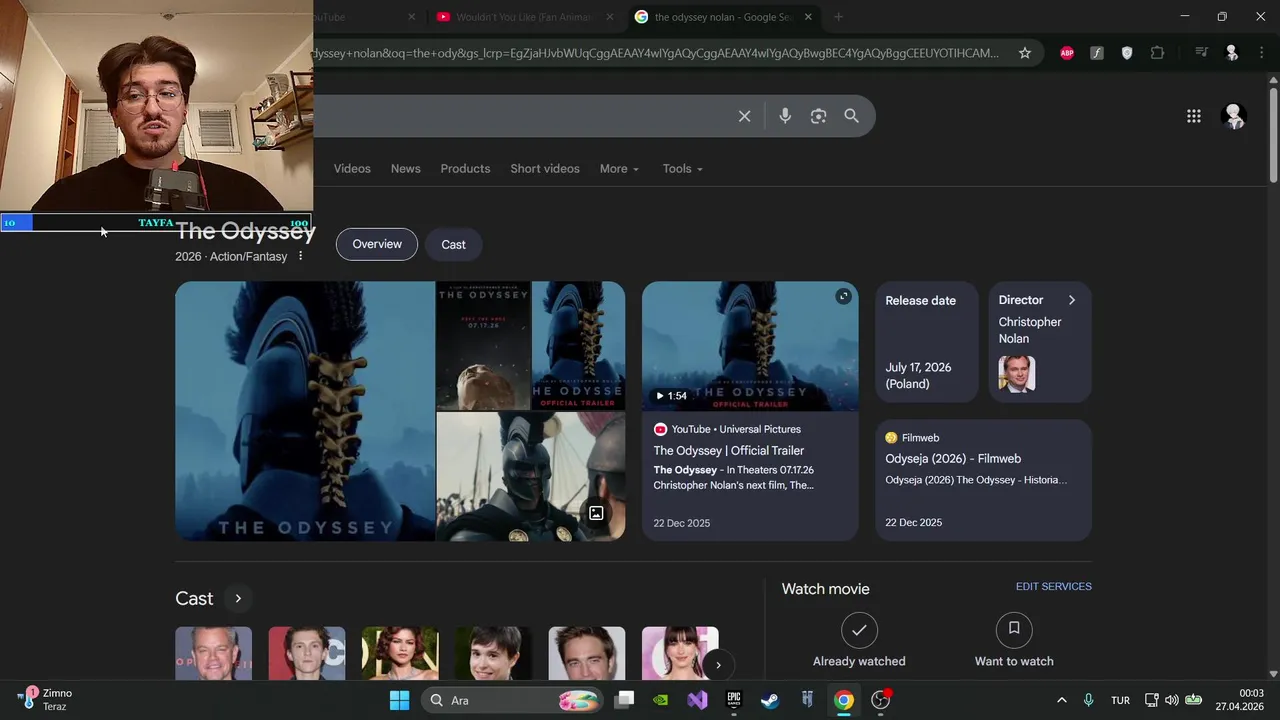Click the Windows taskbar search box 'Ara'
Image resolution: width=1280 pixels, height=720 pixels.
tap(512, 700)
